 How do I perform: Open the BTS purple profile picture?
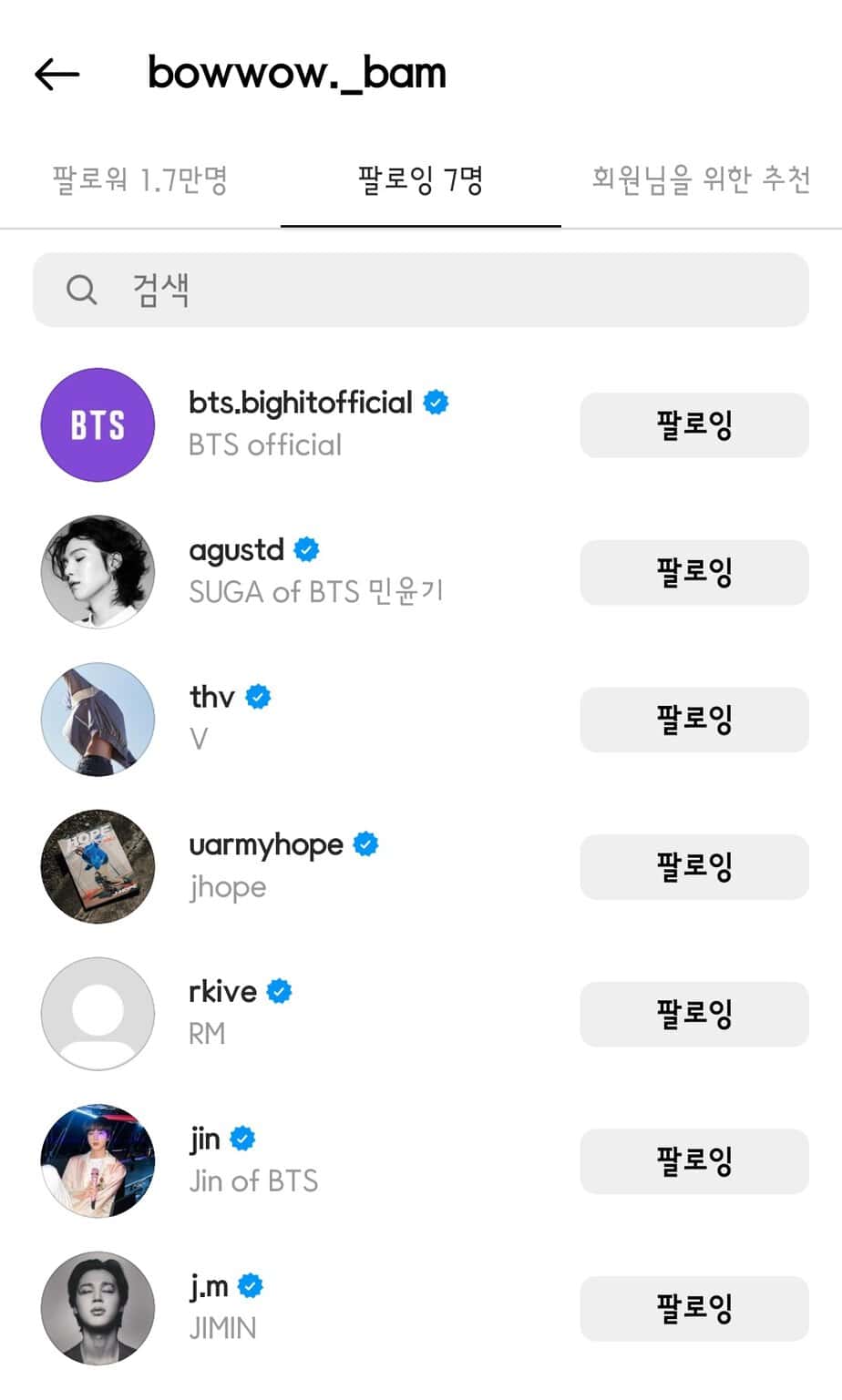(98, 424)
